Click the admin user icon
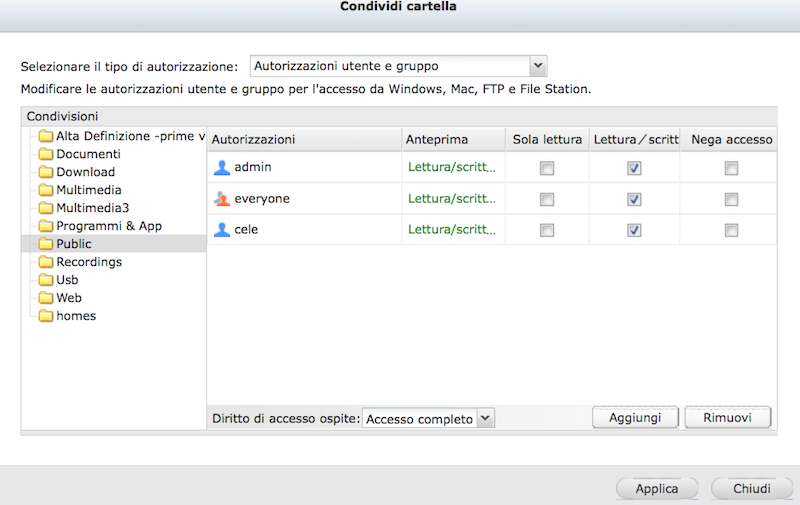800x505 pixels. 222,167
